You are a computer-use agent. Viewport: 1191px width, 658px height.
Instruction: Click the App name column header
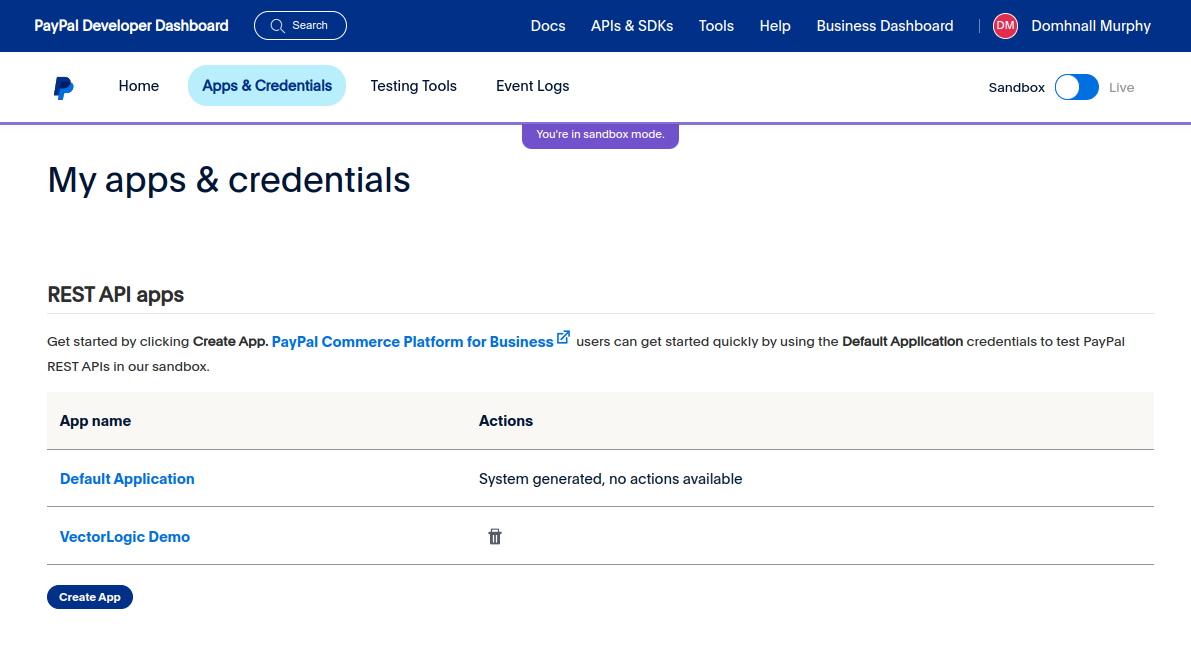point(95,421)
